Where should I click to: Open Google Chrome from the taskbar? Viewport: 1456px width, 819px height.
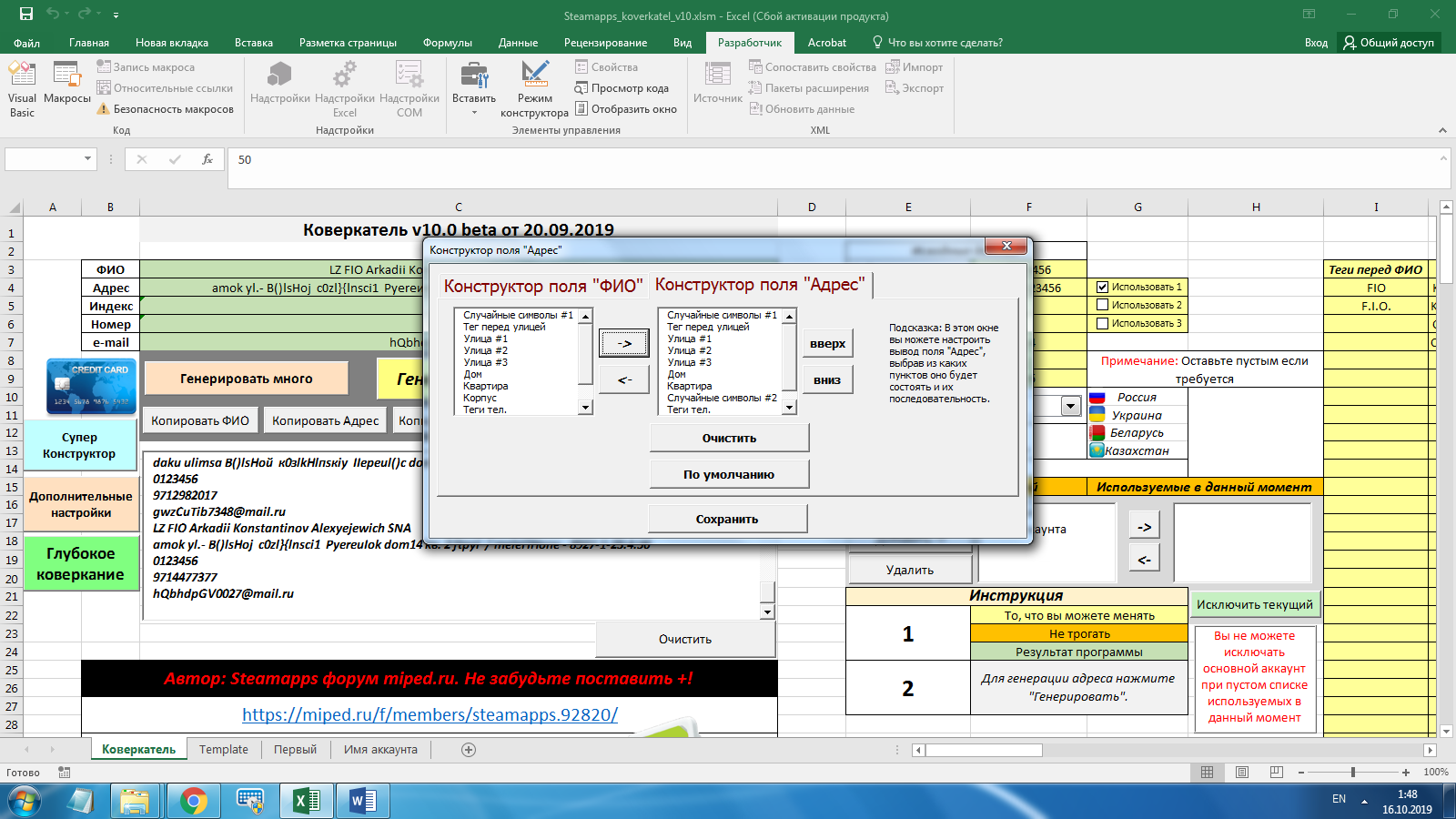pyautogui.click(x=193, y=801)
